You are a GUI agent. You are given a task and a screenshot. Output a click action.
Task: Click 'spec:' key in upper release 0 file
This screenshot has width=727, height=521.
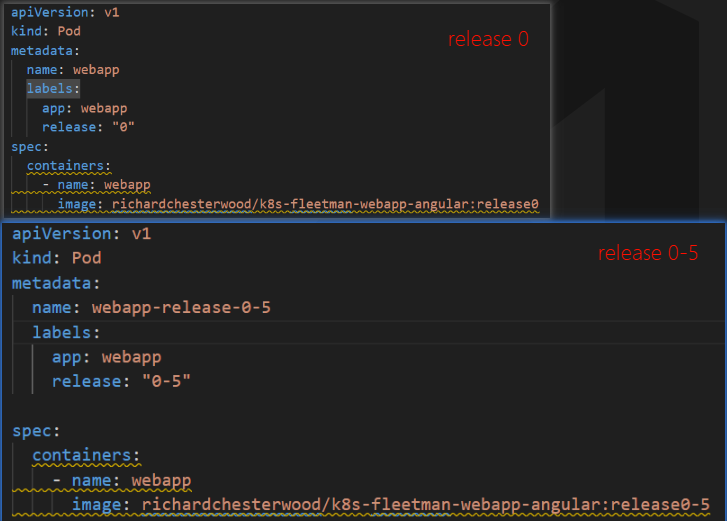point(30,146)
